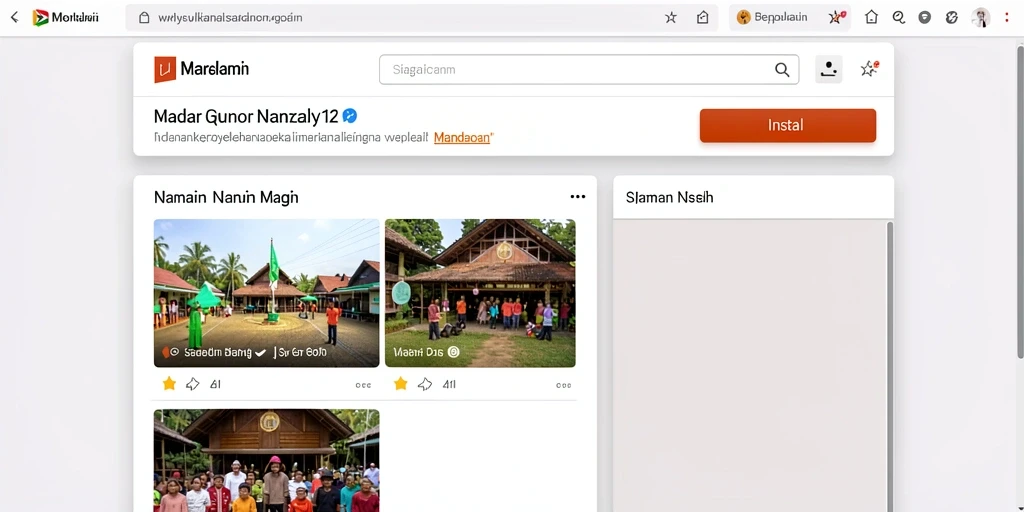Open browser home icon

click(x=871, y=18)
